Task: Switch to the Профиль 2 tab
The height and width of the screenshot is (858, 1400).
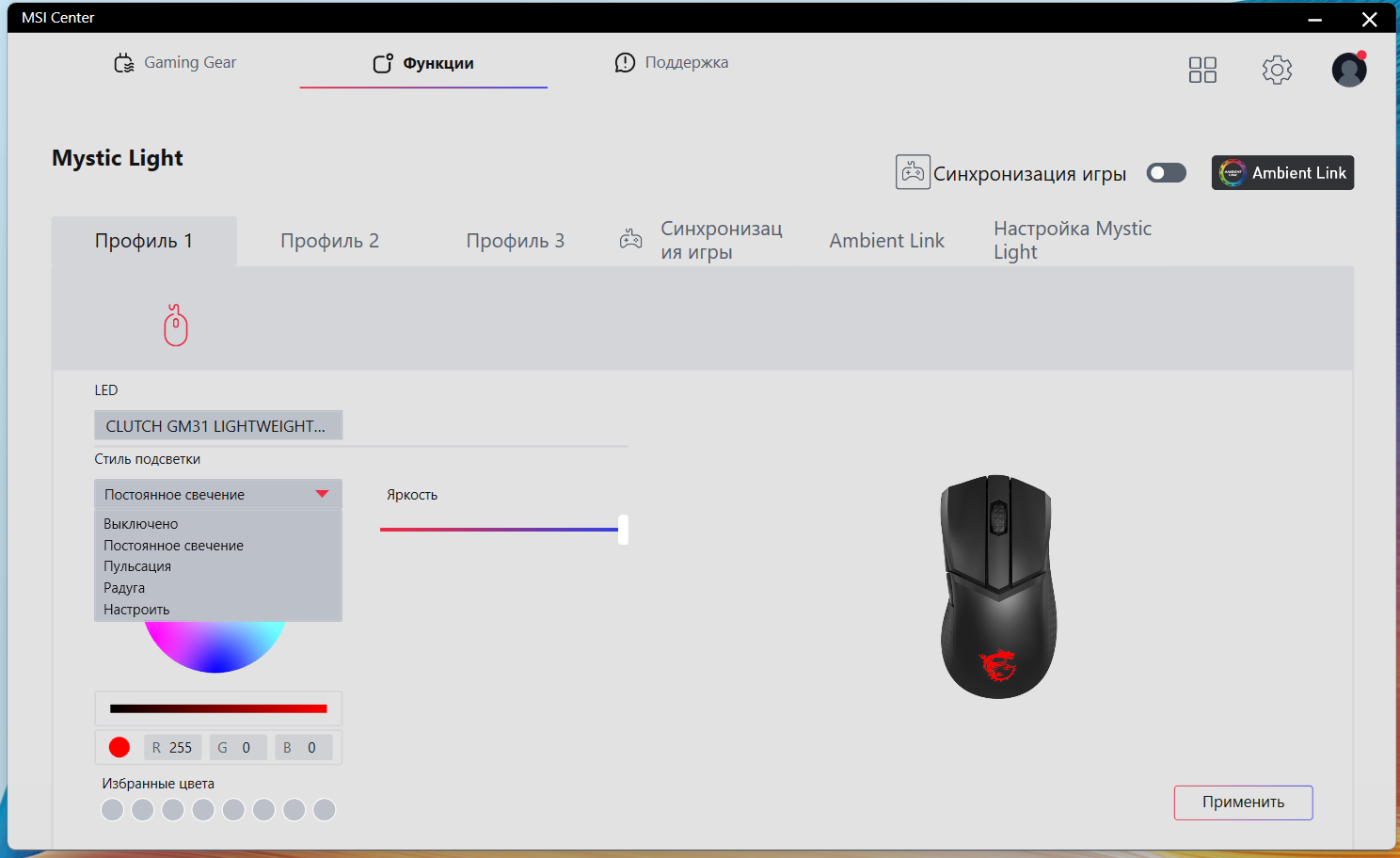Action: pos(329,241)
